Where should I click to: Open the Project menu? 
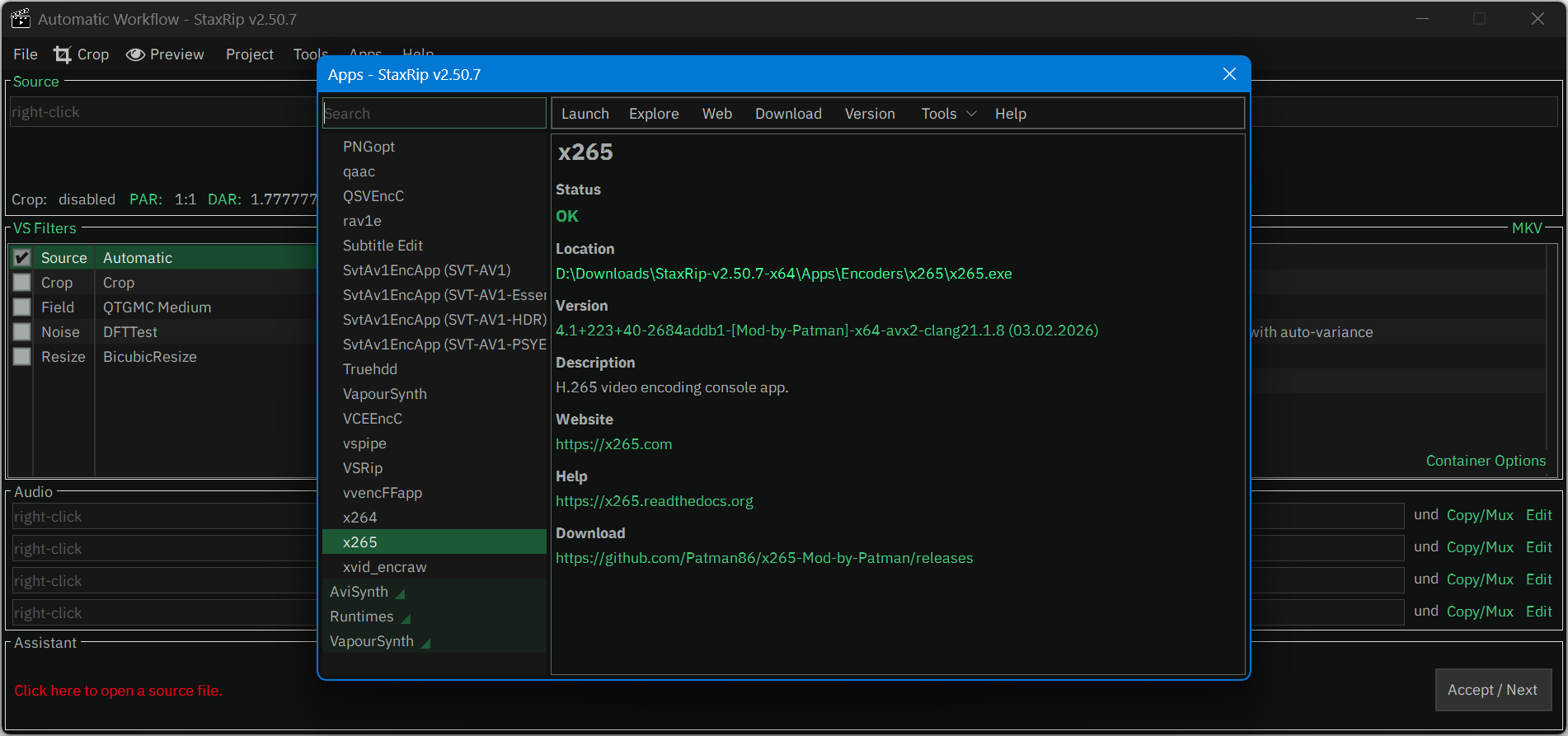click(249, 54)
